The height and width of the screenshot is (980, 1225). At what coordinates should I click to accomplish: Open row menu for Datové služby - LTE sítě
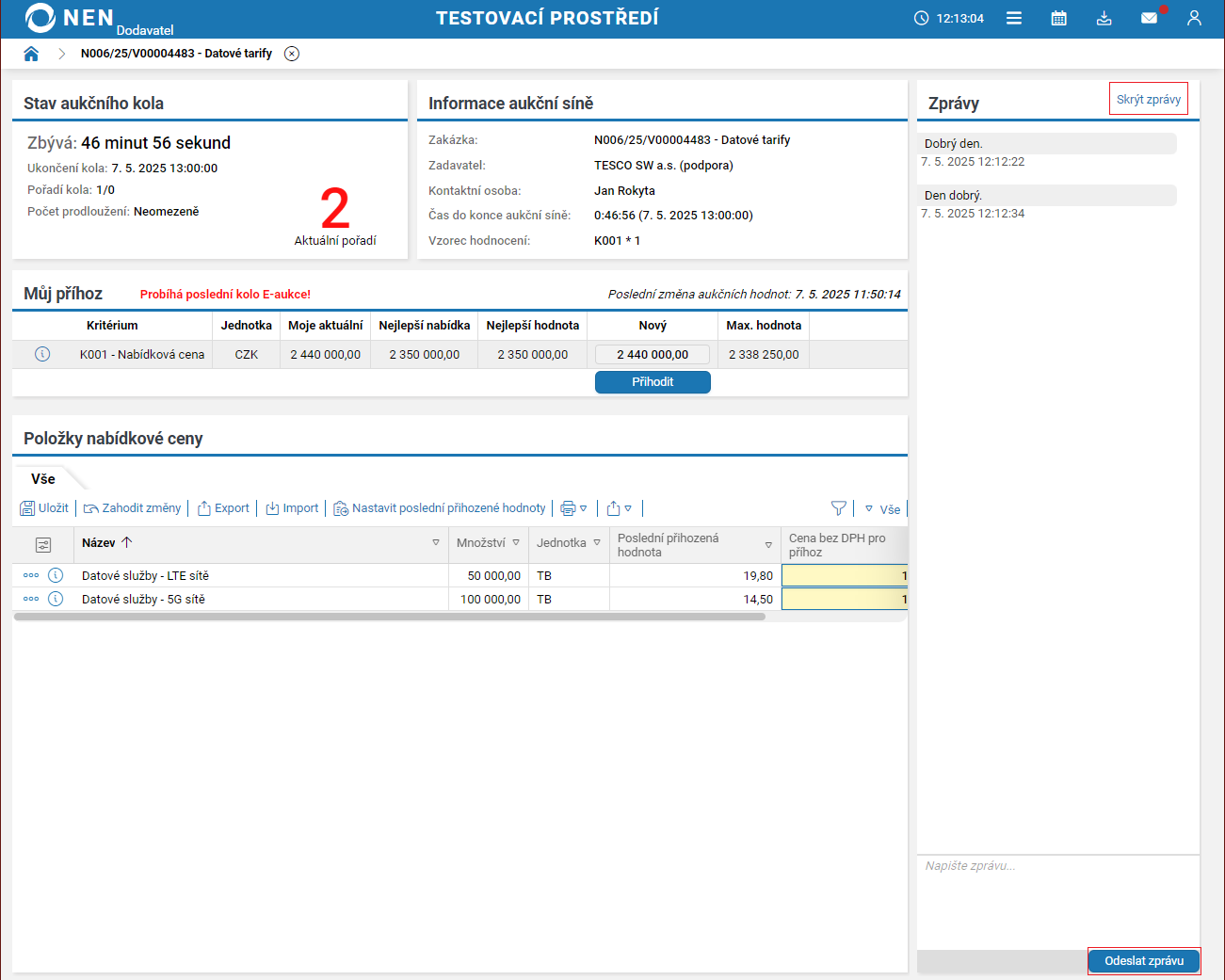pyautogui.click(x=31, y=575)
